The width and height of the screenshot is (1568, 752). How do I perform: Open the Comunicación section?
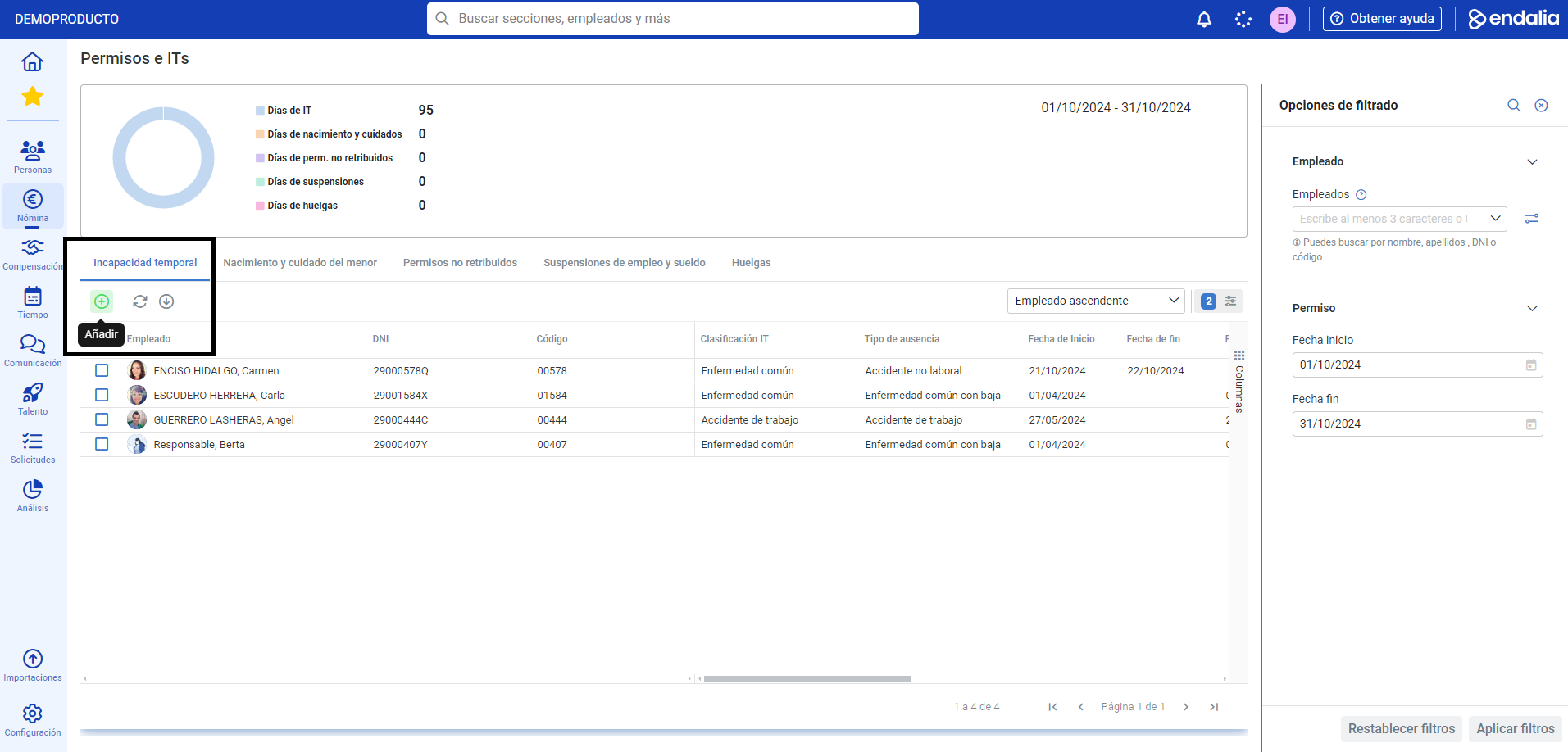33,351
